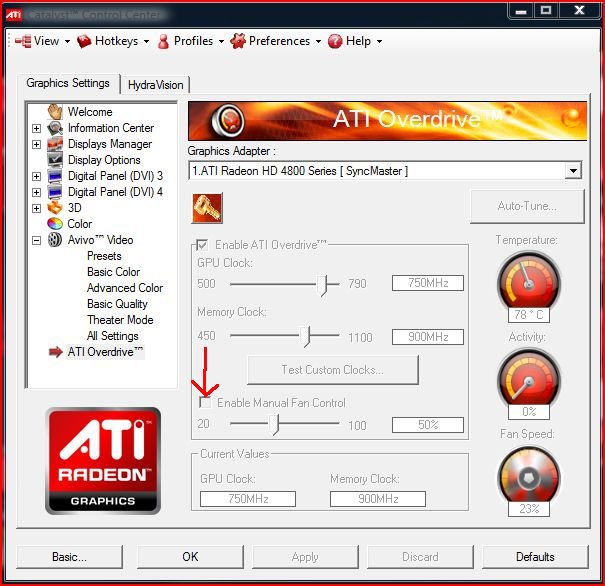This screenshot has width=605, height=586.
Task: Click the Welcome hand icon
Action: pos(55,111)
